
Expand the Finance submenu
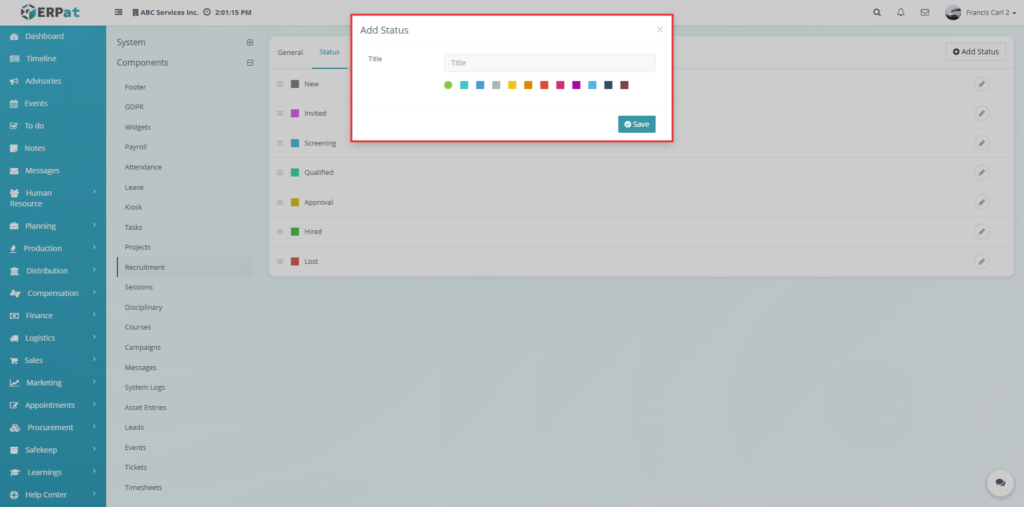(x=94, y=315)
